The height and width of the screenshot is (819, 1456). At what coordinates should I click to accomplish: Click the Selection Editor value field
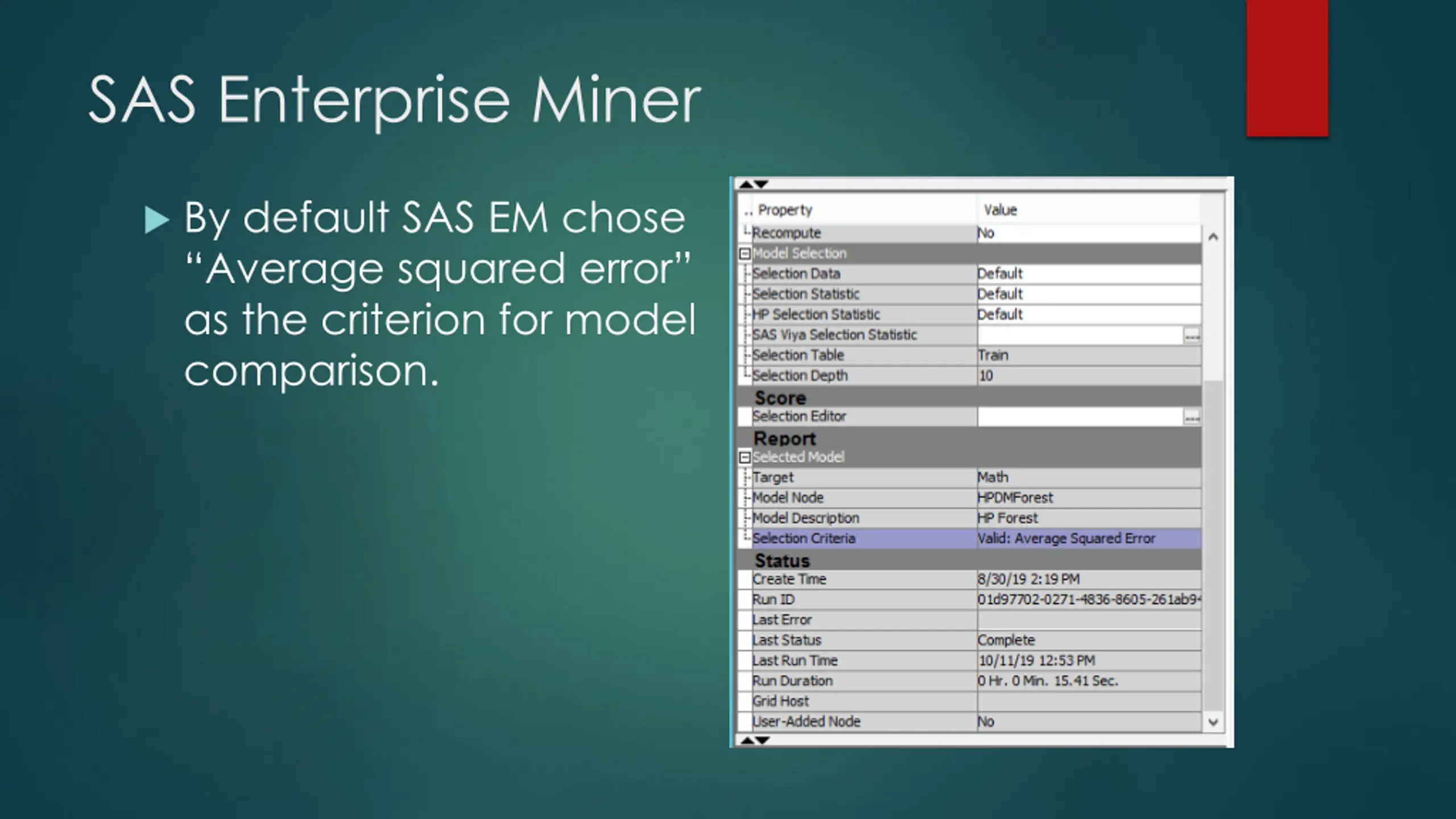(x=1081, y=417)
